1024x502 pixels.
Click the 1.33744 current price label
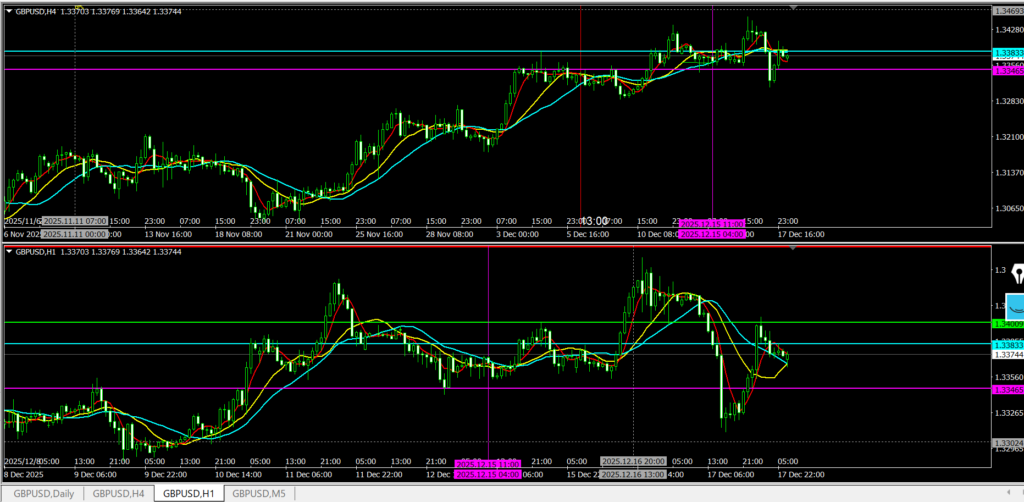point(1007,355)
